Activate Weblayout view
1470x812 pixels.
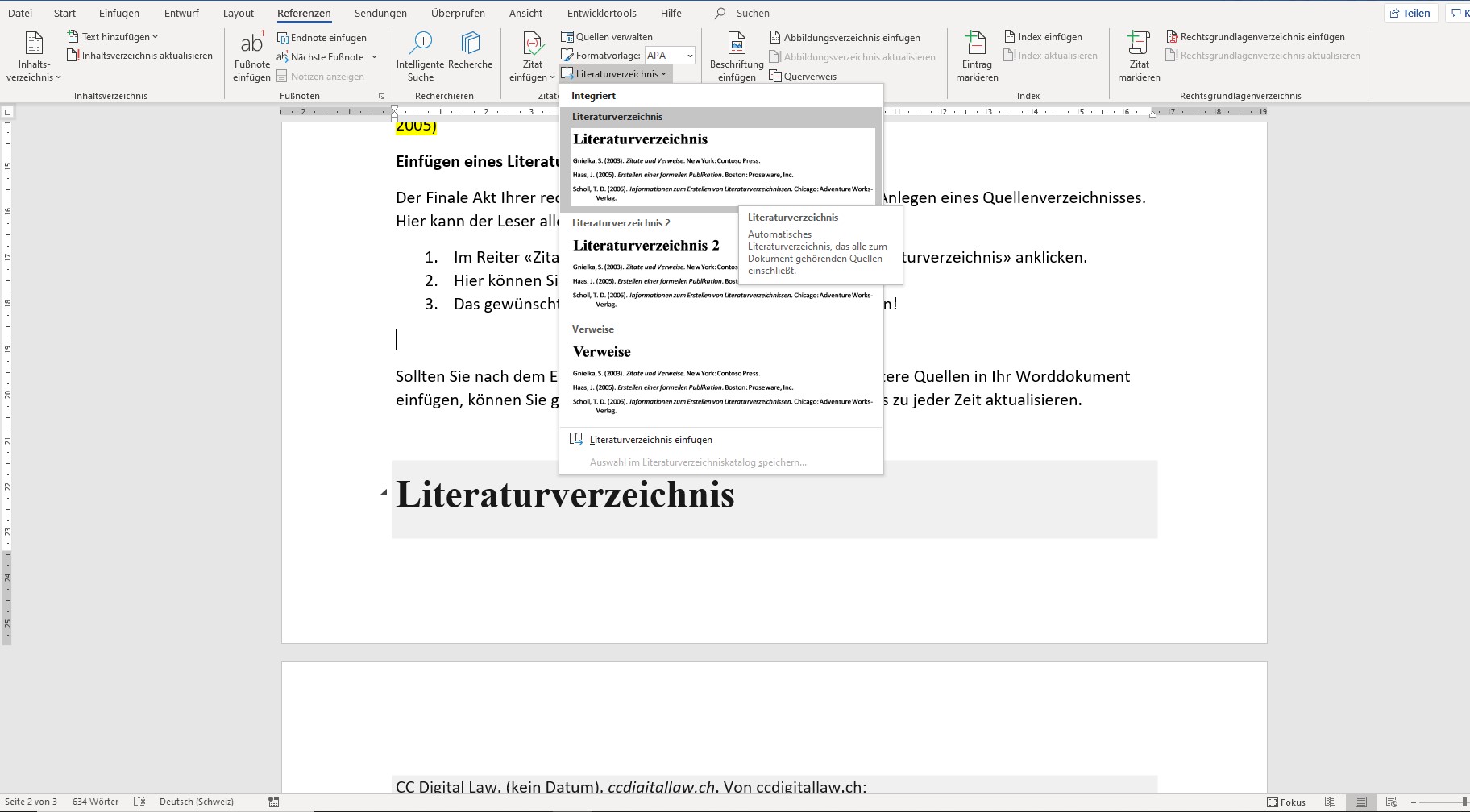[x=1391, y=802]
